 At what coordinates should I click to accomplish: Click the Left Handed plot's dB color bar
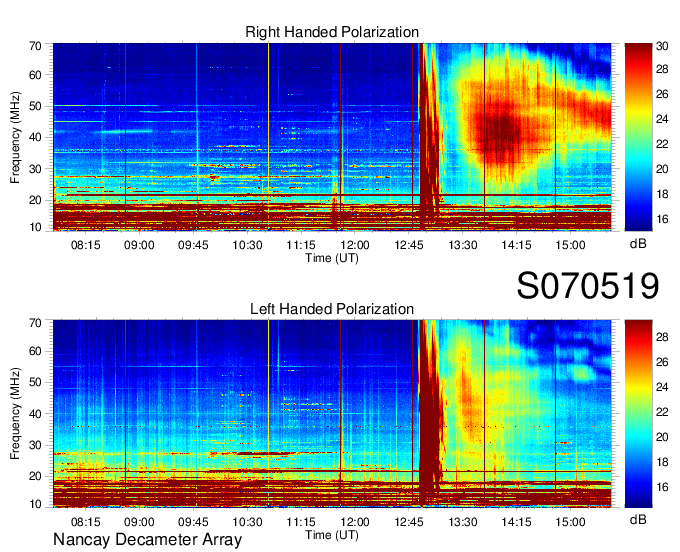[x=638, y=414]
